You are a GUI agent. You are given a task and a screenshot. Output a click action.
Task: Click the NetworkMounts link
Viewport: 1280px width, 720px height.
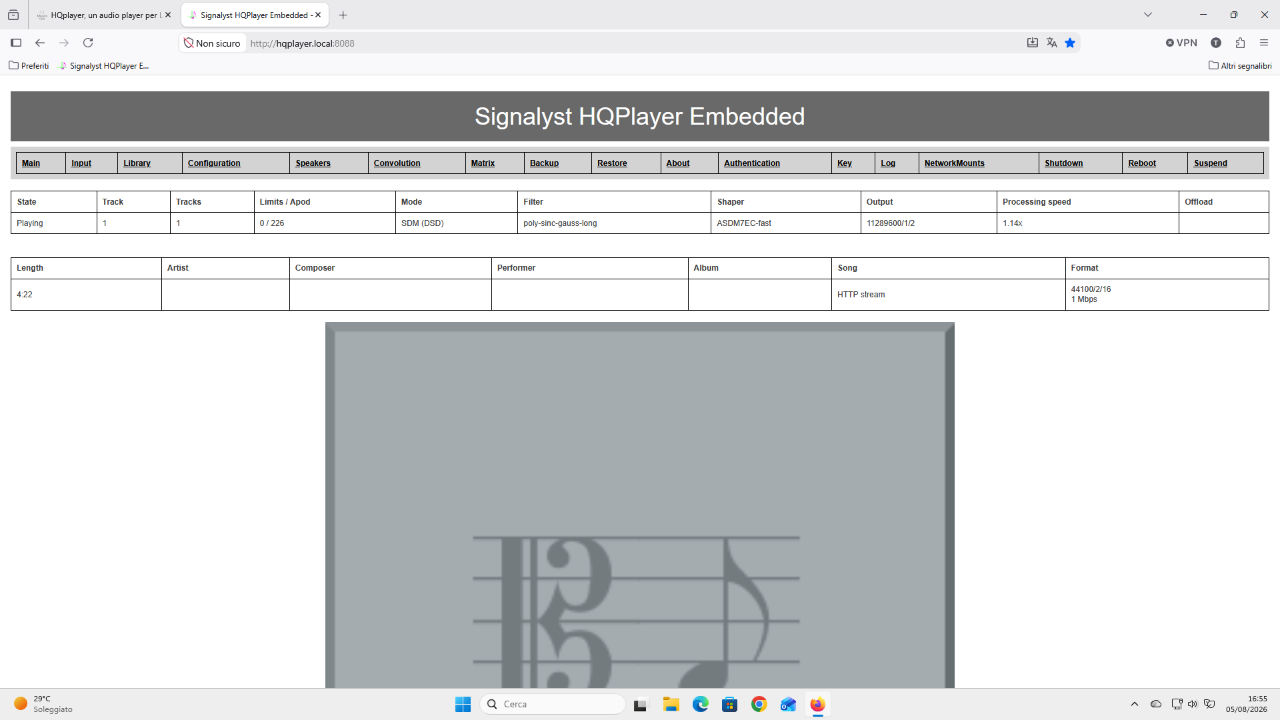coord(954,163)
